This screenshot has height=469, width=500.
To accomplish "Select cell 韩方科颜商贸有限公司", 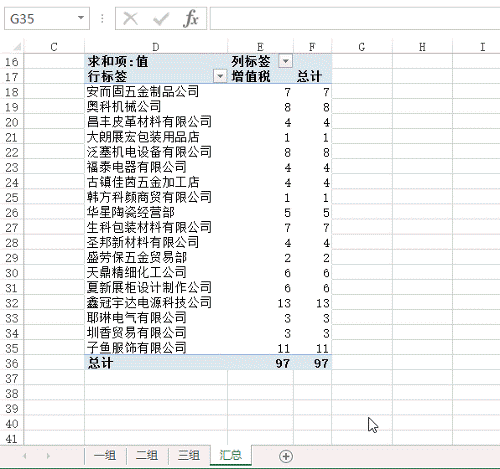I will tap(156, 197).
